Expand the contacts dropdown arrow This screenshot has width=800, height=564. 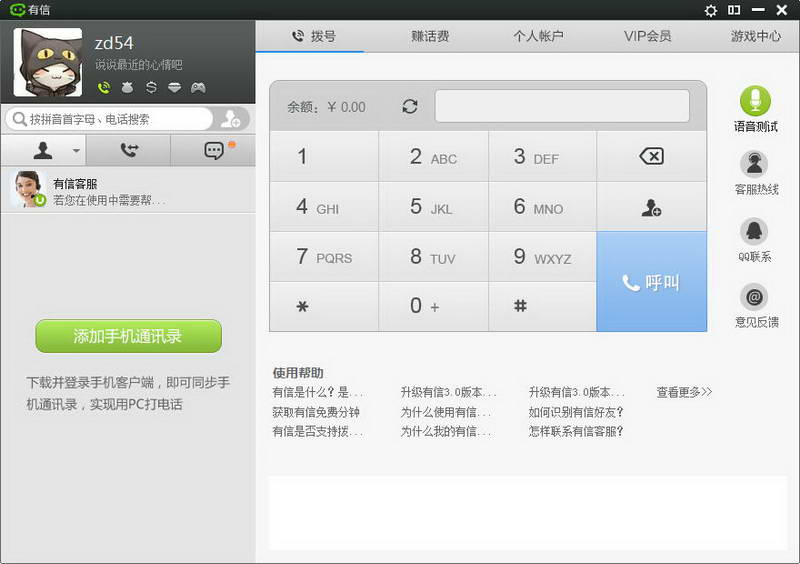[x=76, y=151]
